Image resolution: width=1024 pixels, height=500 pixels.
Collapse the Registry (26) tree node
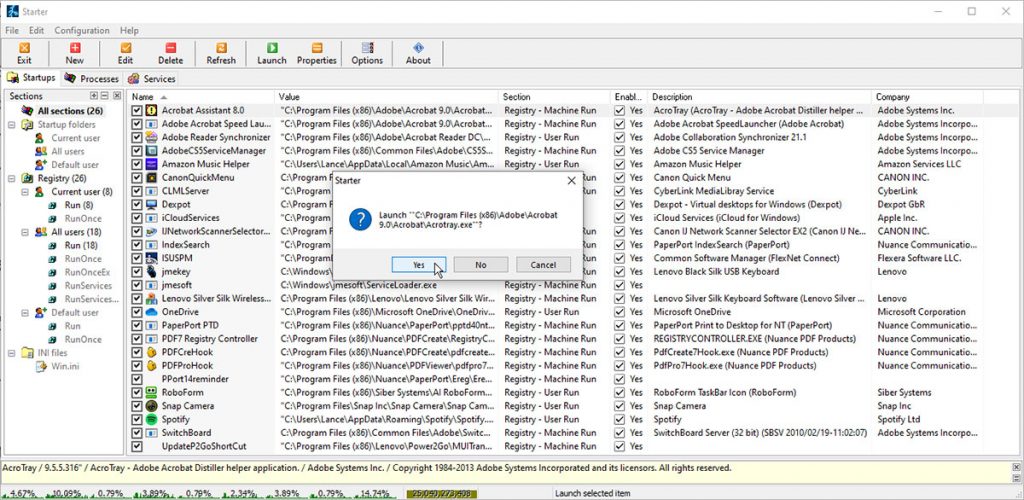(x=12, y=178)
